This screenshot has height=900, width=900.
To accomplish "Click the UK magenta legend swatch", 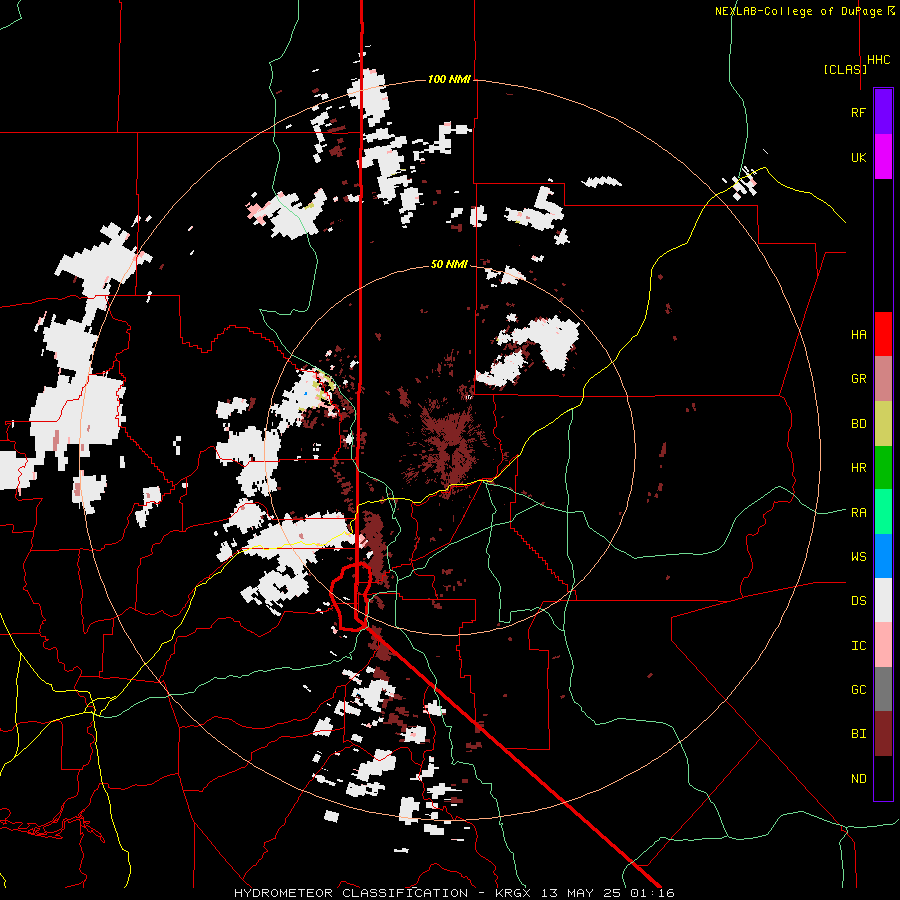I will [883, 157].
